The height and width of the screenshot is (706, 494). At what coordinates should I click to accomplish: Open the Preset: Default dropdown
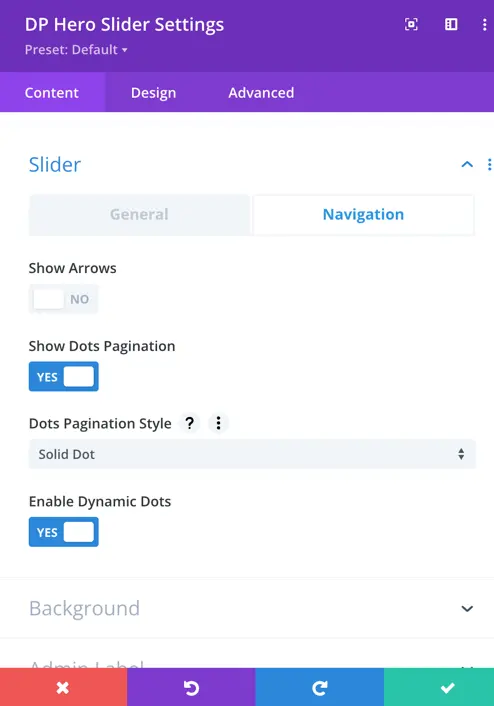coord(76,50)
